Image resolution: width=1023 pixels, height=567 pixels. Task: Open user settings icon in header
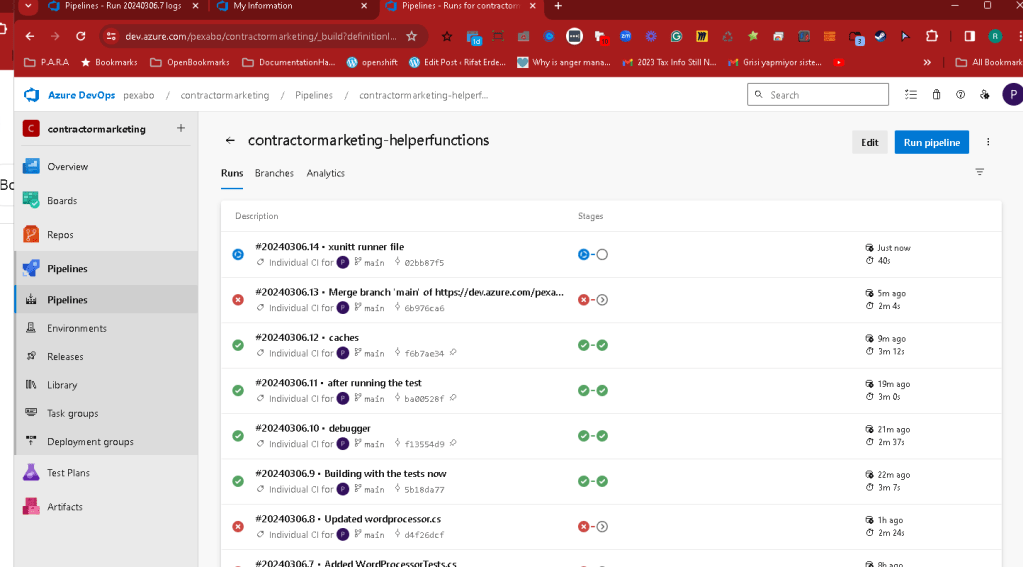pyautogui.click(x=985, y=95)
